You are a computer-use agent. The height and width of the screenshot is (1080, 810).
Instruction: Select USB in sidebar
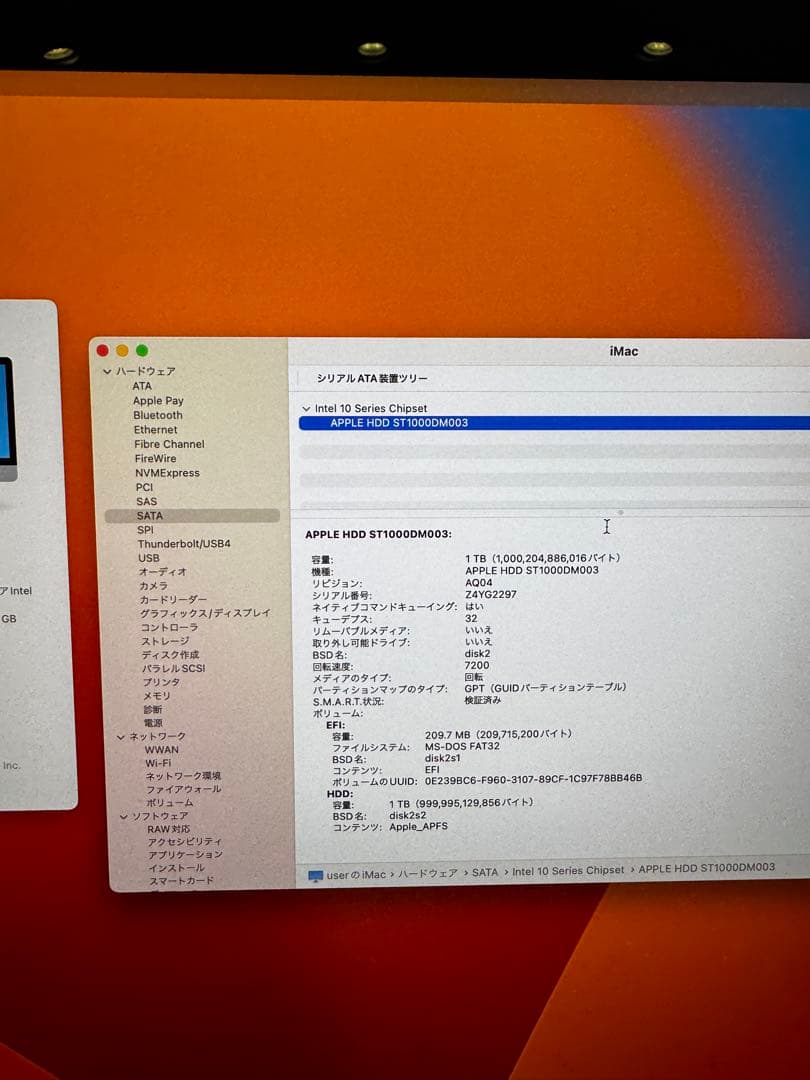point(149,558)
